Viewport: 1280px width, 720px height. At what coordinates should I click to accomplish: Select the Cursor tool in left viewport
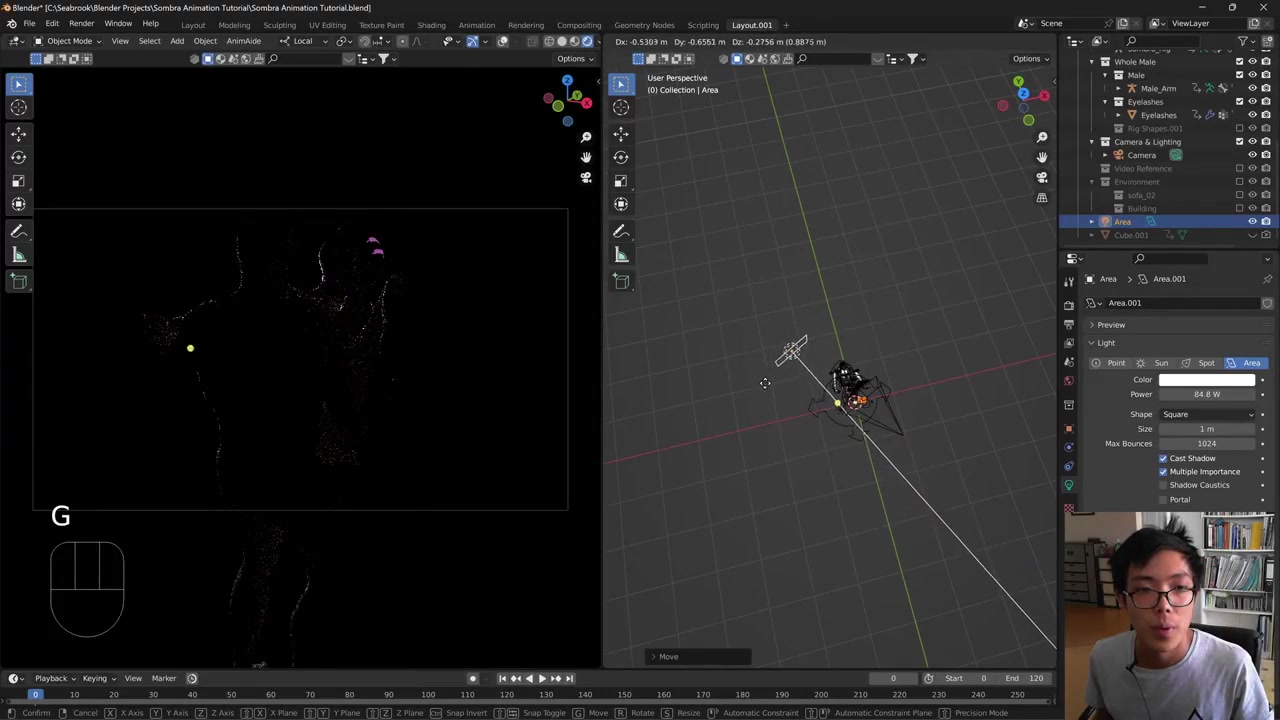click(x=18, y=108)
